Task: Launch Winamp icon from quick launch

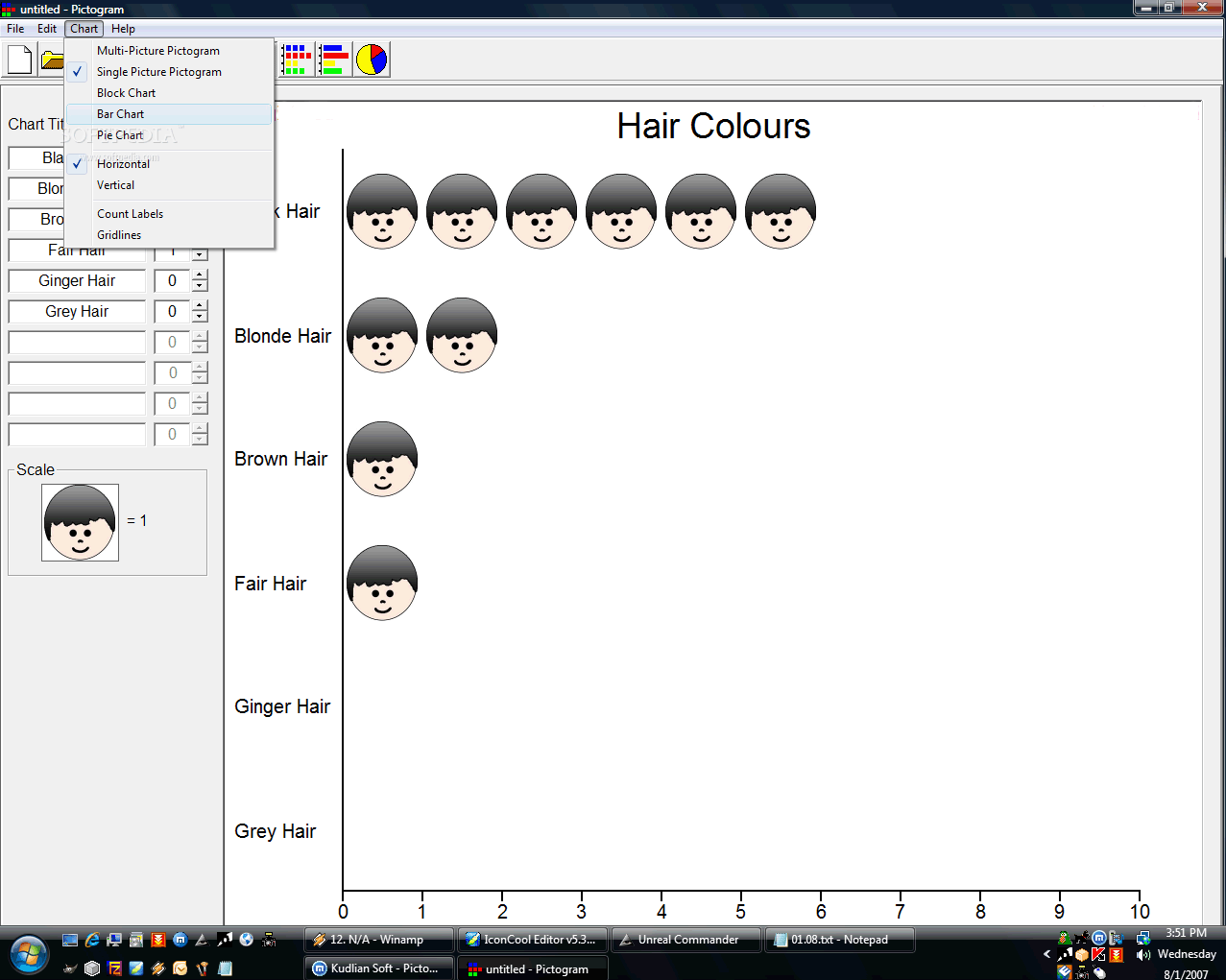Action: tap(158, 968)
